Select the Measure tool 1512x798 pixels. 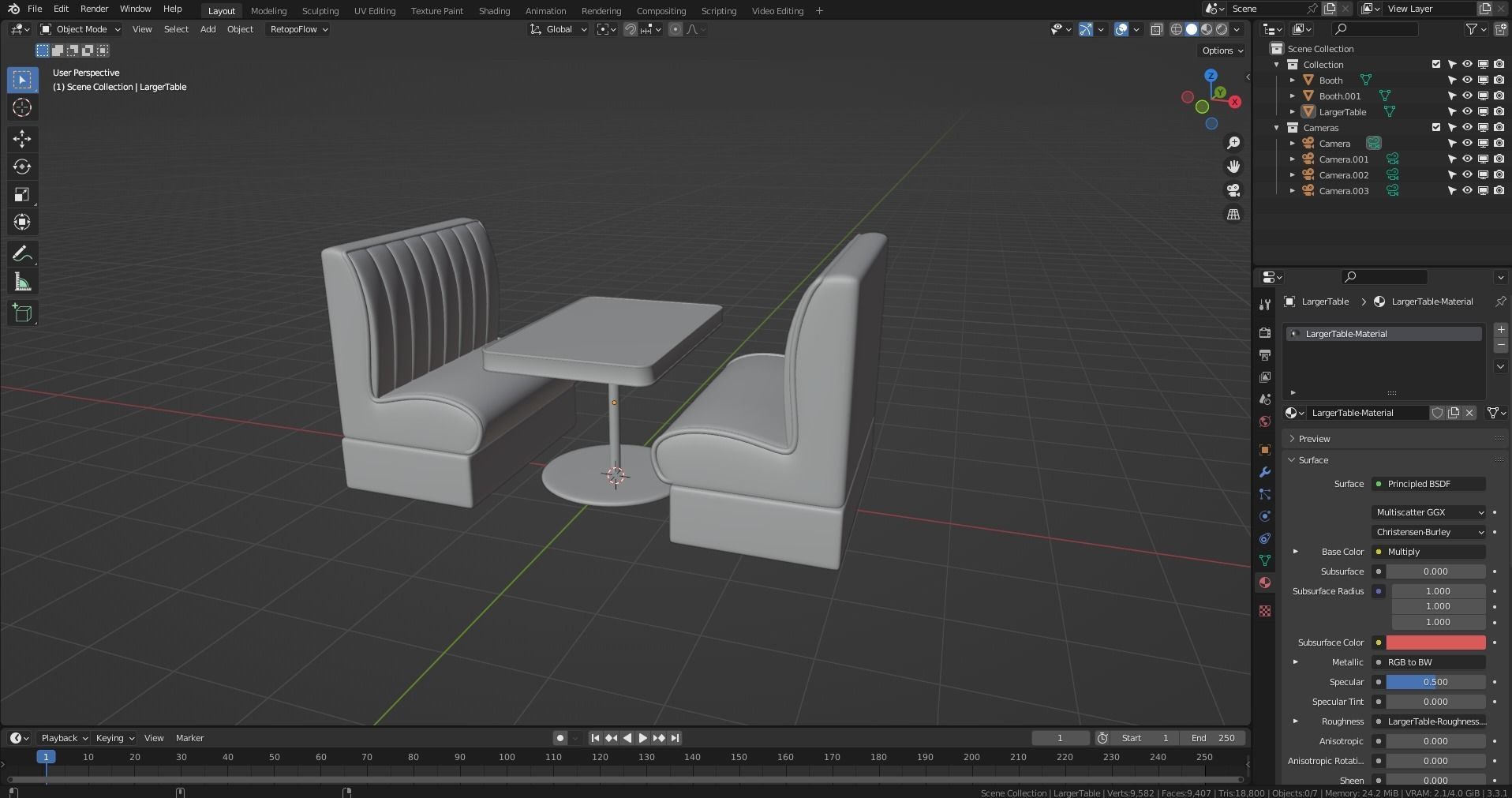coord(22,282)
